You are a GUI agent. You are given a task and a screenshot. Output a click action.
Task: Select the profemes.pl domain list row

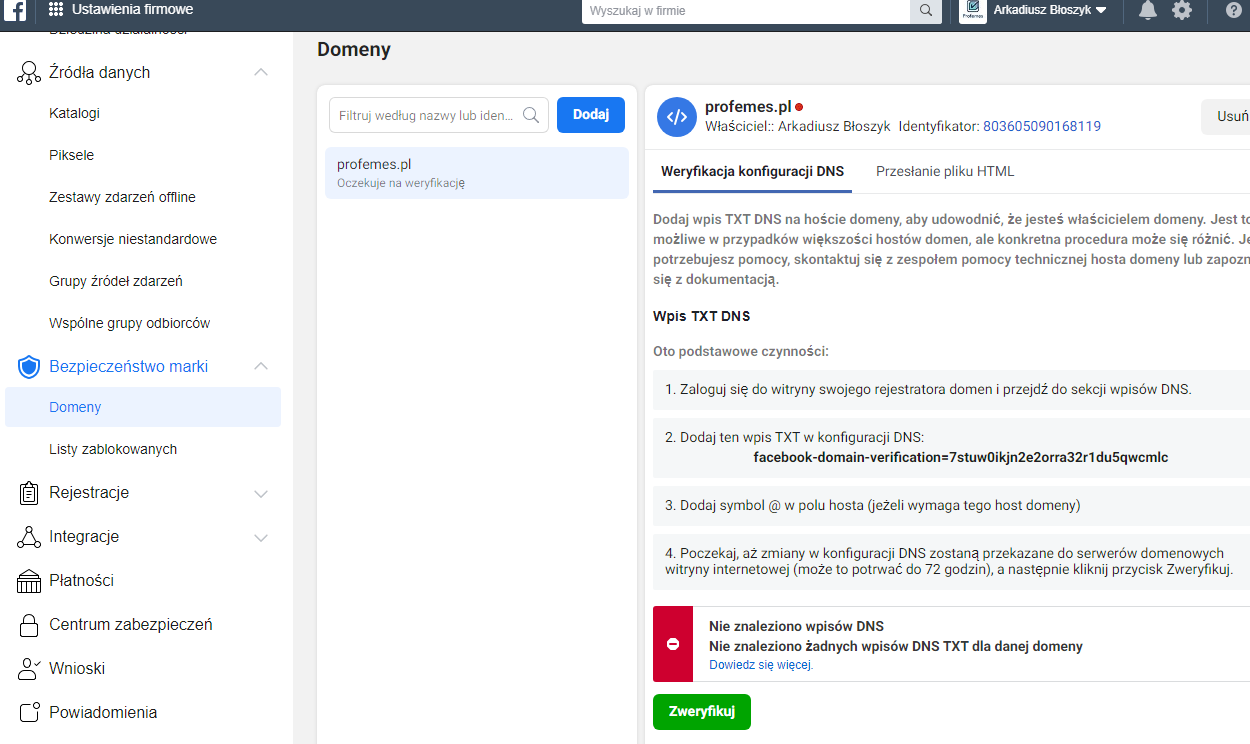(x=477, y=173)
